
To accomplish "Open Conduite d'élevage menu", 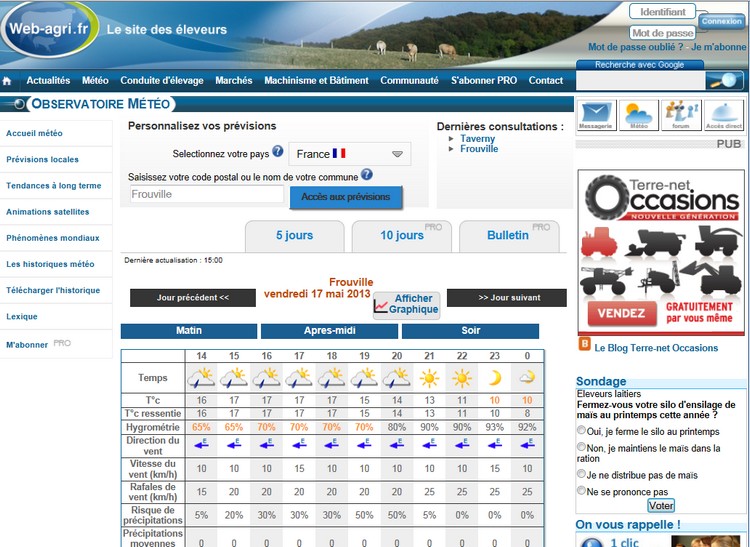I will [162, 81].
